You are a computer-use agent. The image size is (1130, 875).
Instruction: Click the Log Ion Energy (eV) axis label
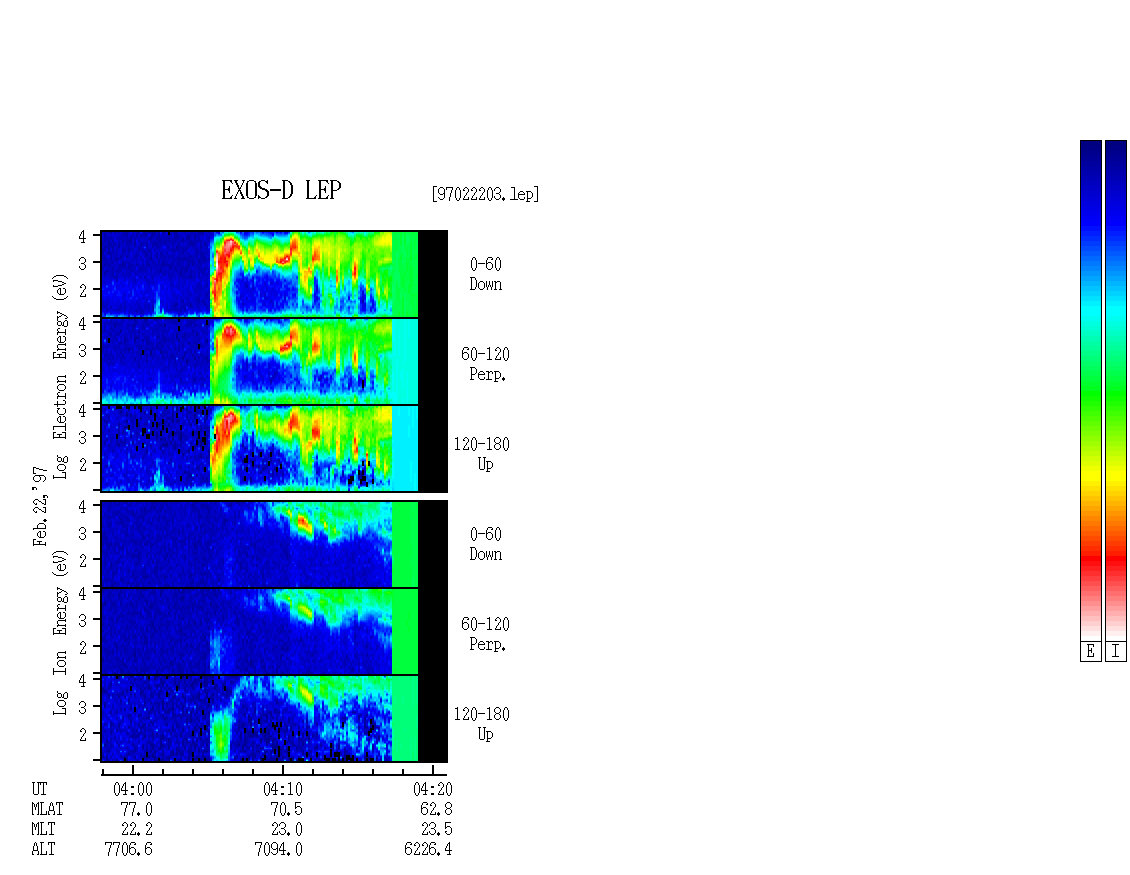[x=60, y=632]
